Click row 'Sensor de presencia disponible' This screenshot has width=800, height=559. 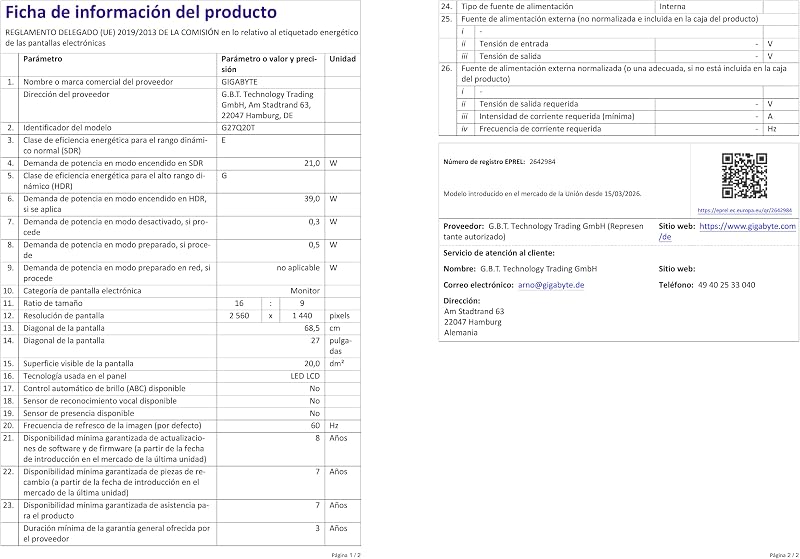181,413
